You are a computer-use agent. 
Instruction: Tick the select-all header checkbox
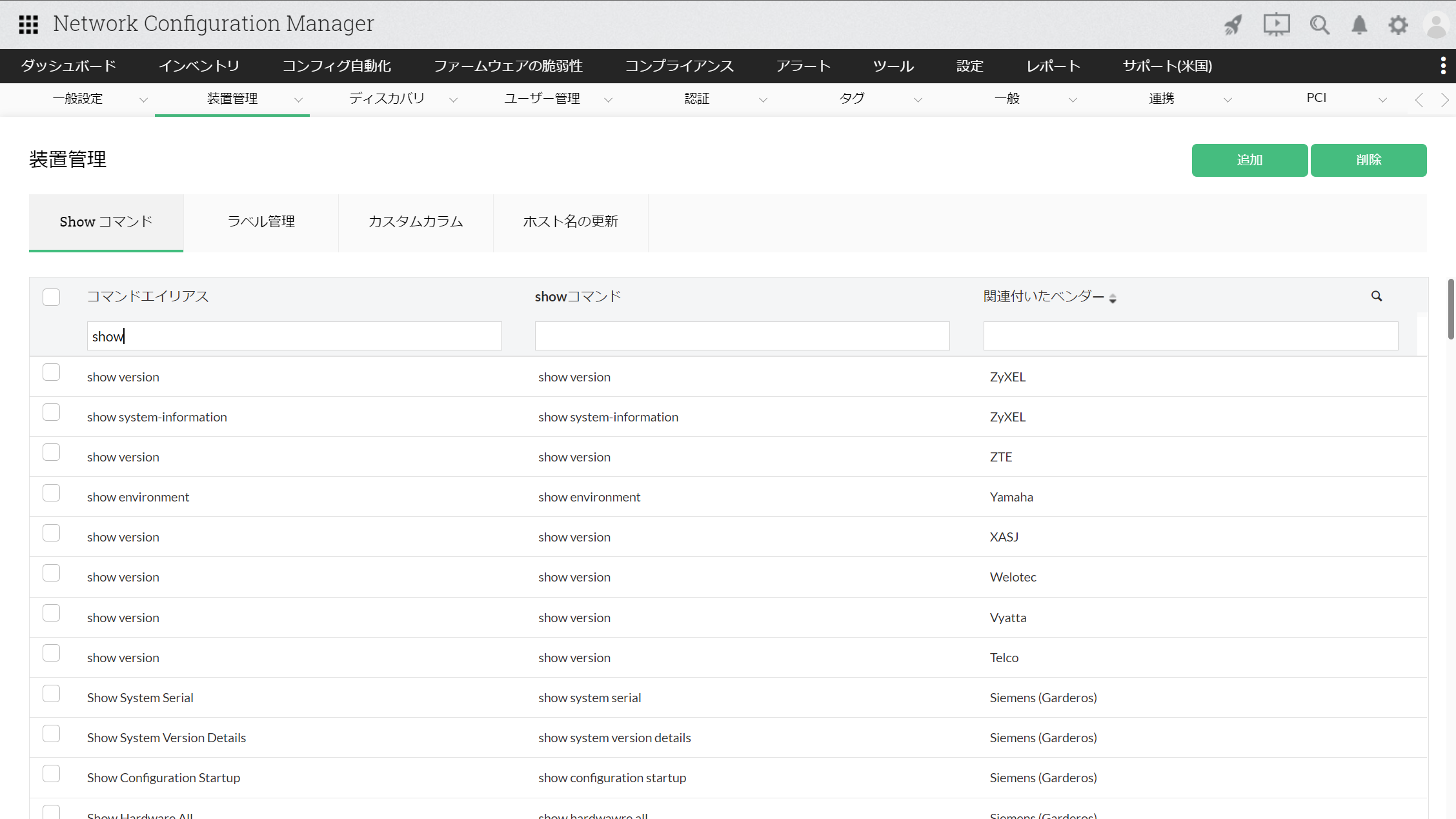click(51, 297)
